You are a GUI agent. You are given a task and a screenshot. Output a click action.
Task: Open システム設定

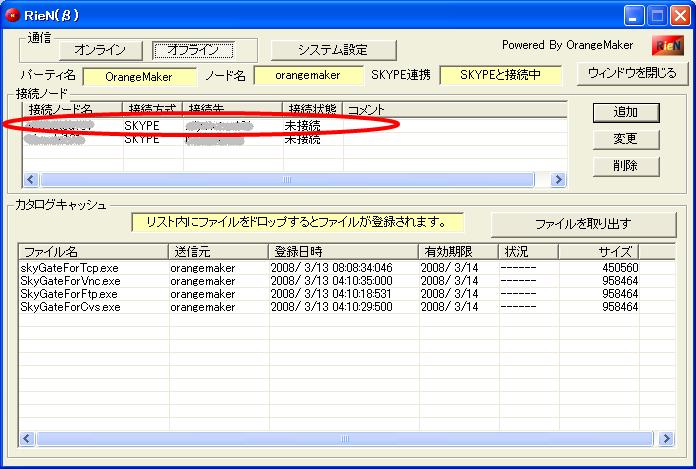point(333,50)
